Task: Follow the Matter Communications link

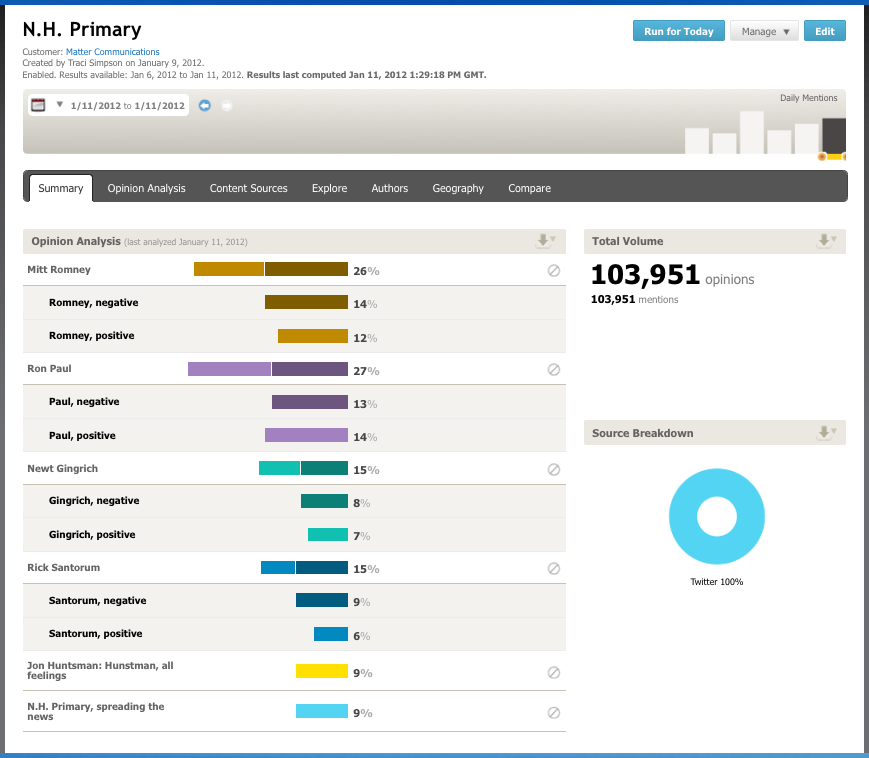Action: [x=112, y=52]
